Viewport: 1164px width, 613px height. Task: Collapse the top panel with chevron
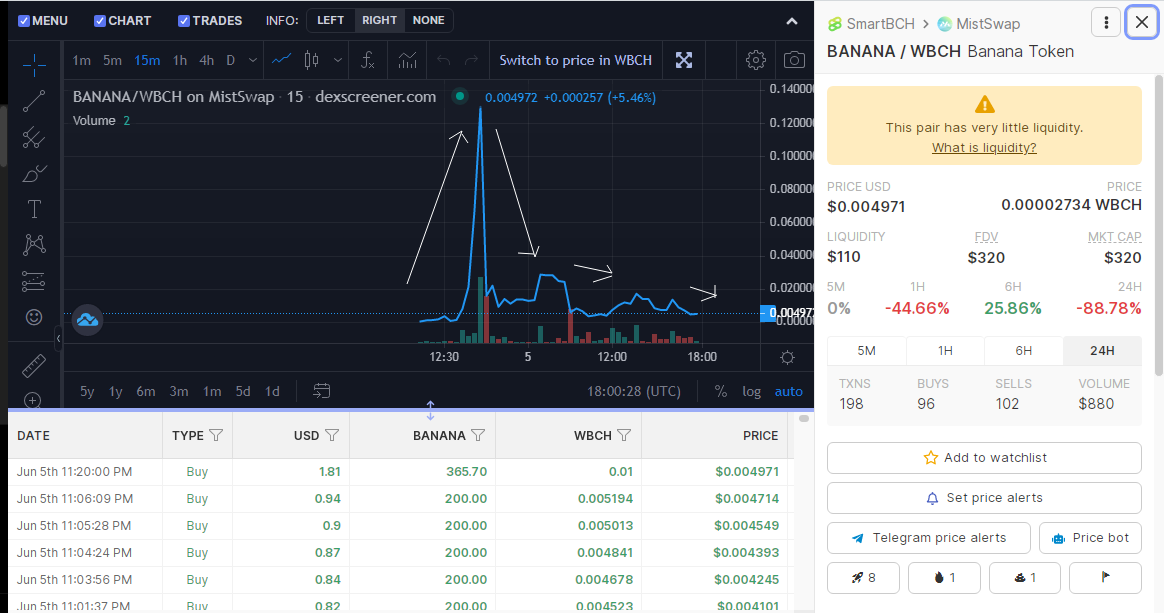(x=792, y=22)
